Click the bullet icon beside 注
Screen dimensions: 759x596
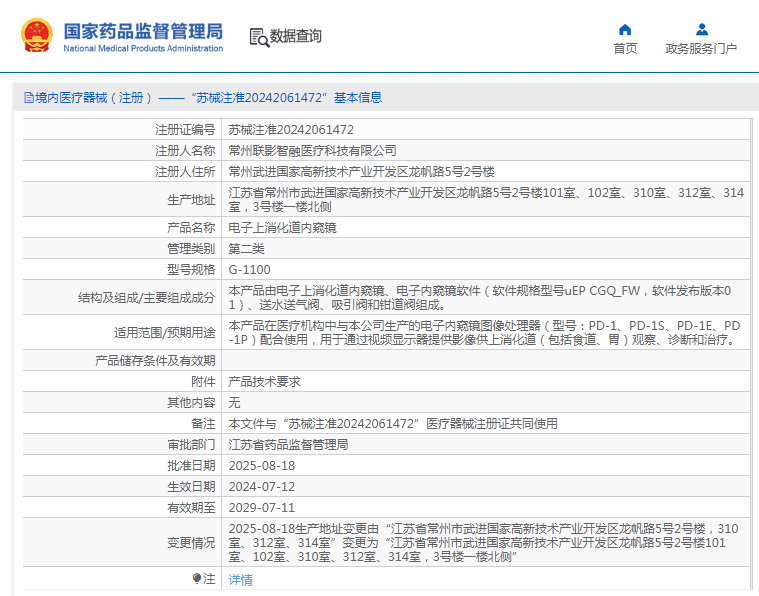coord(197,578)
